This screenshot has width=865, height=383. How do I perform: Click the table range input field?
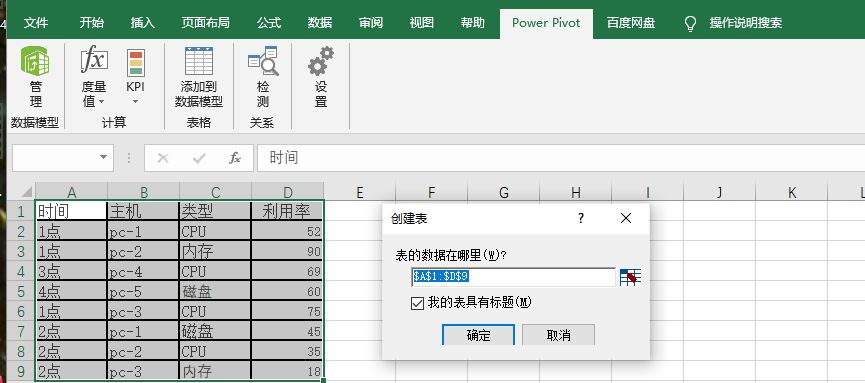[x=514, y=277]
